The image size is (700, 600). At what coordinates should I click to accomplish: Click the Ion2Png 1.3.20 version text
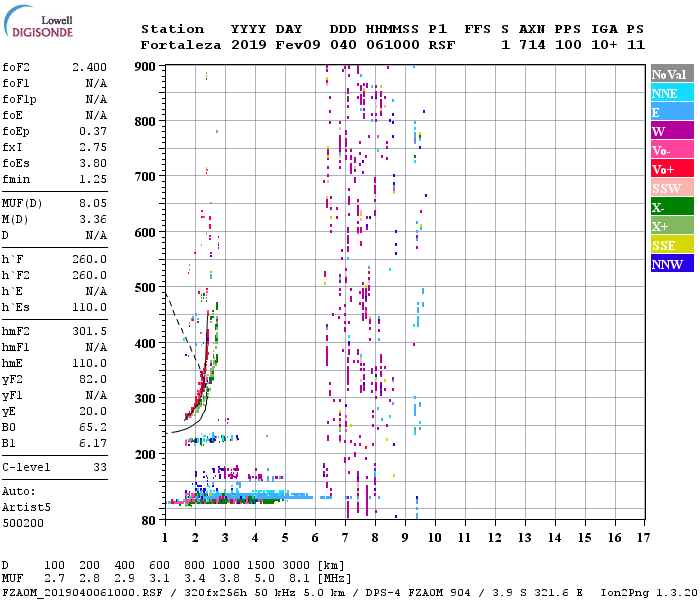click(649, 593)
